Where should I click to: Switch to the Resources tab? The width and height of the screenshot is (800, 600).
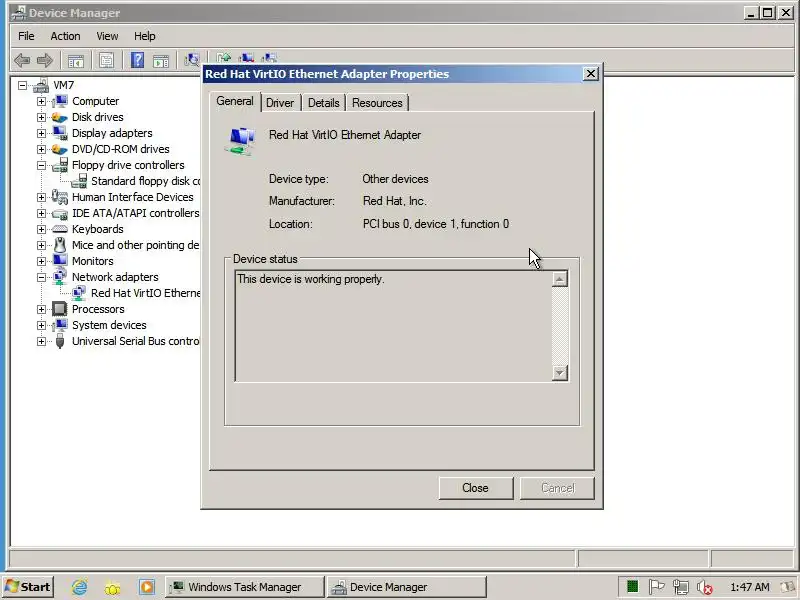pos(377,103)
